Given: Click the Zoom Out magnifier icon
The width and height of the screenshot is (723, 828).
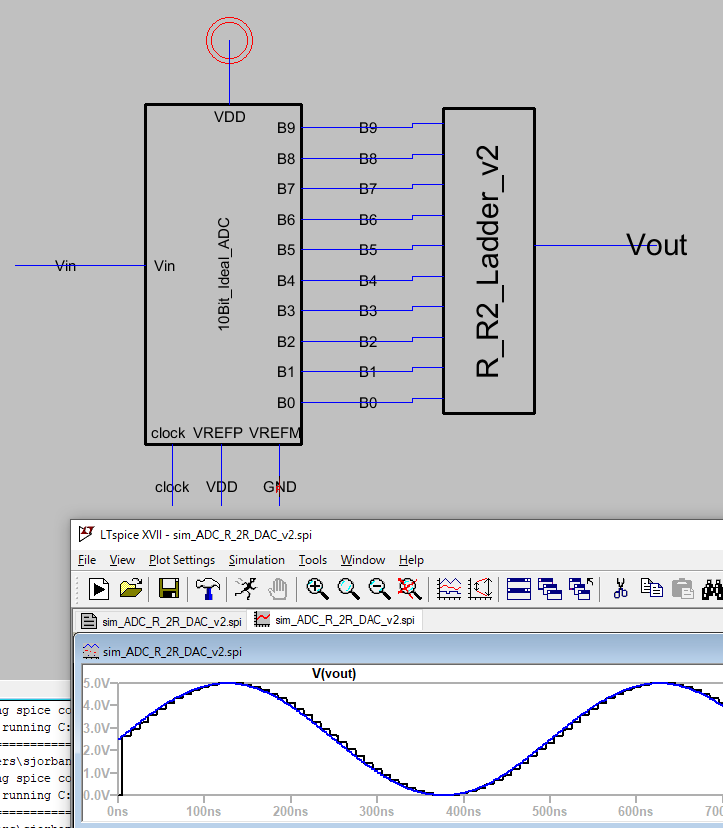Looking at the screenshot, I should (379, 588).
